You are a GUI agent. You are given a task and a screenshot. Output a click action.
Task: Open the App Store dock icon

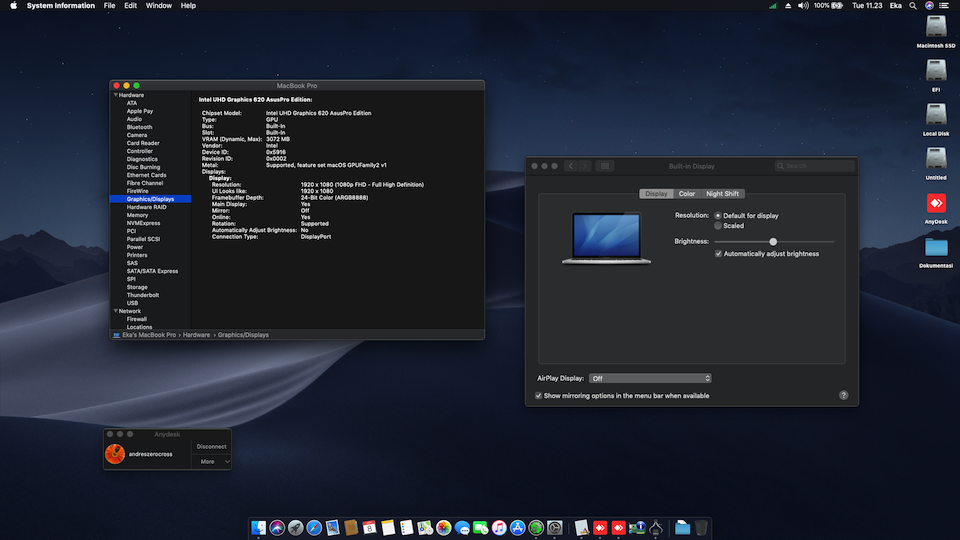[x=518, y=527]
